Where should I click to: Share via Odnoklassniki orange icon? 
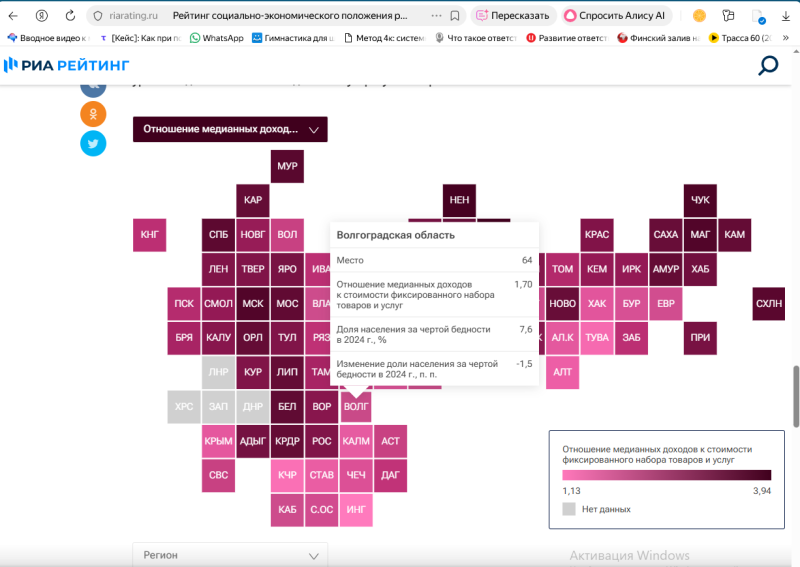[x=93, y=114]
